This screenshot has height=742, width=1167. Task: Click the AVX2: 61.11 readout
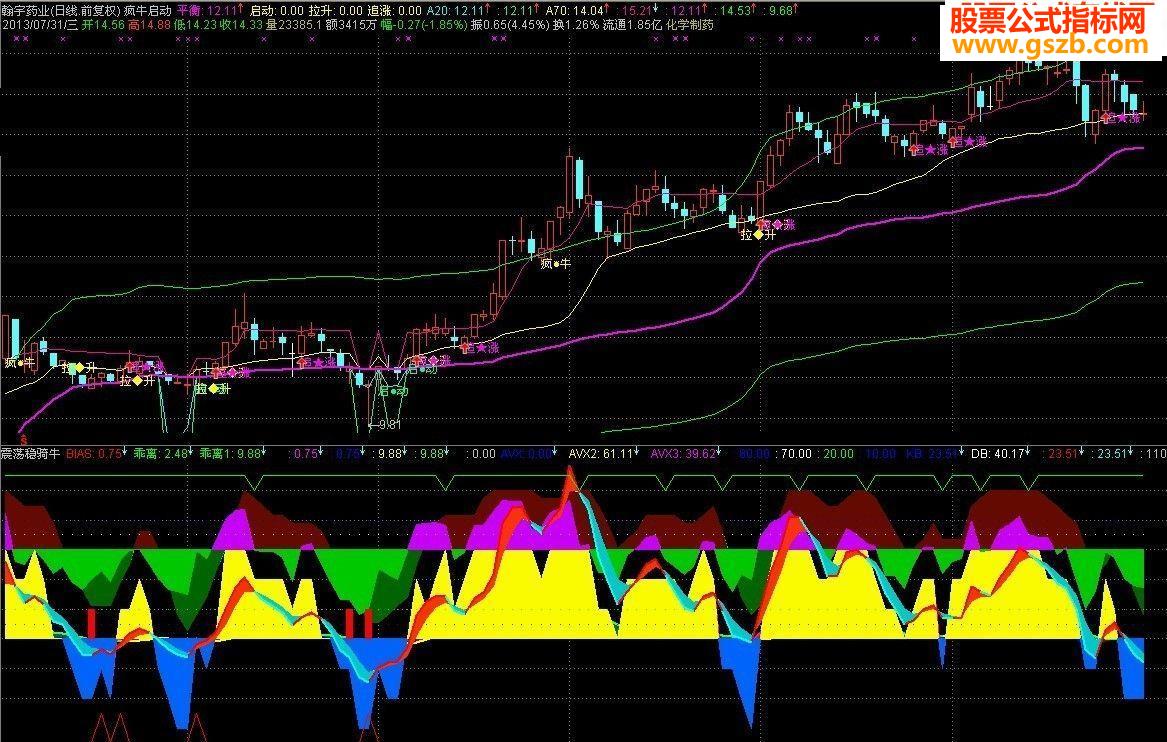(x=603, y=453)
